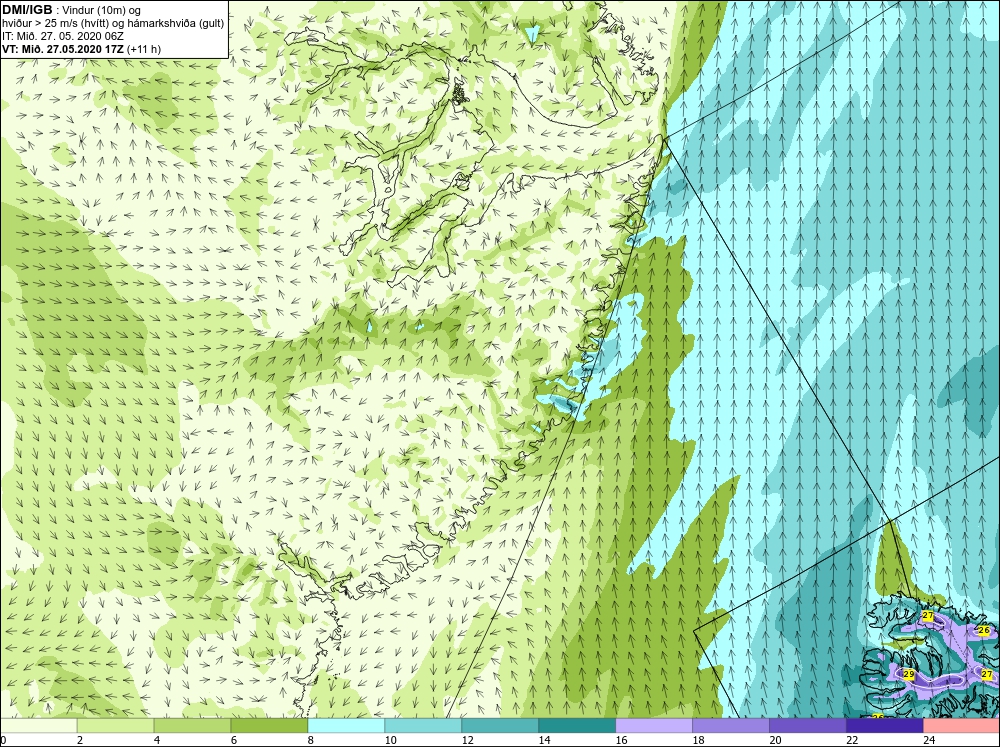This screenshot has height=747, width=1000.
Task: Click the scale tick label 12
Action: tap(467, 740)
